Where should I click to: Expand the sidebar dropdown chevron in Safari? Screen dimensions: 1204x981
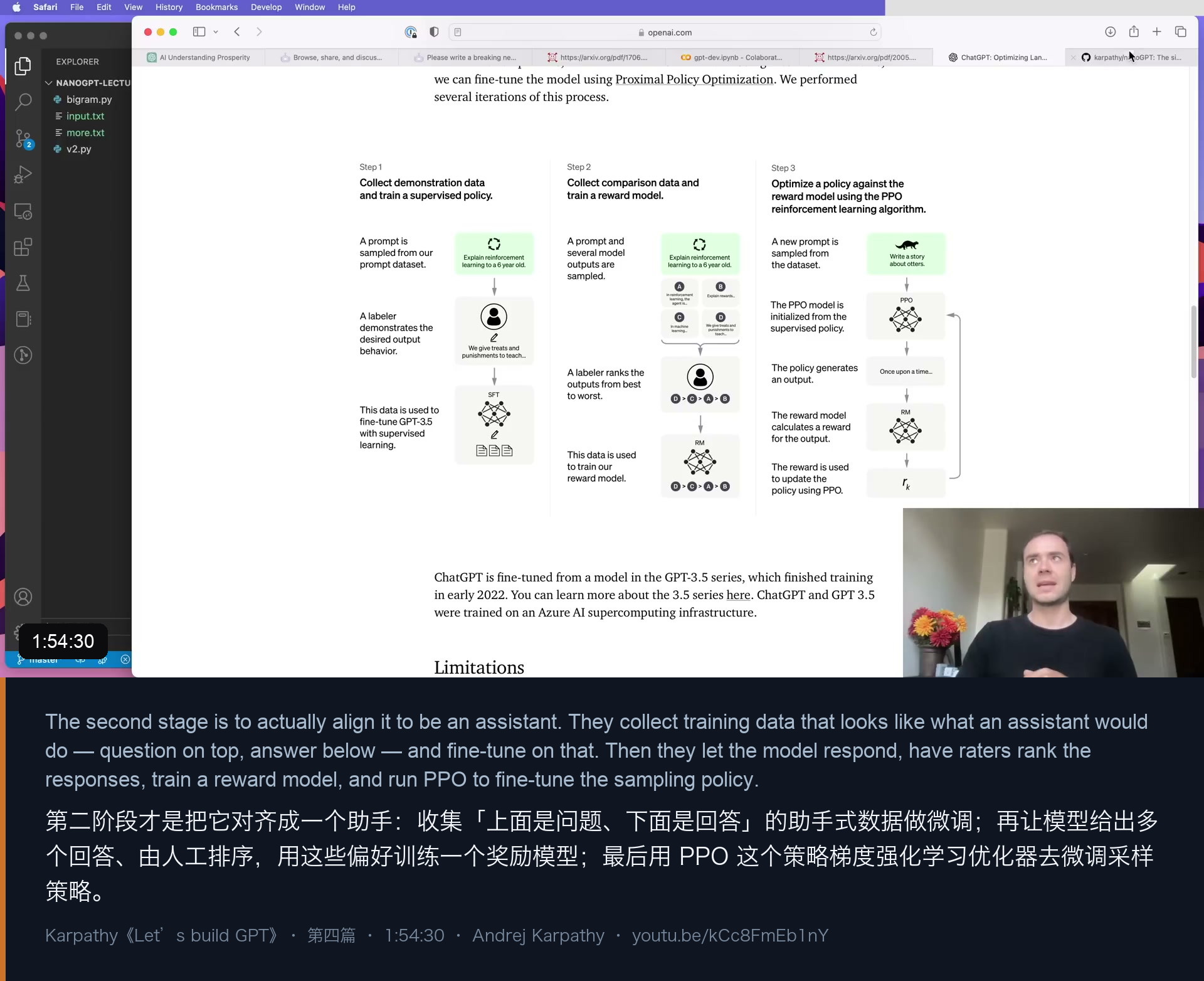tap(216, 32)
